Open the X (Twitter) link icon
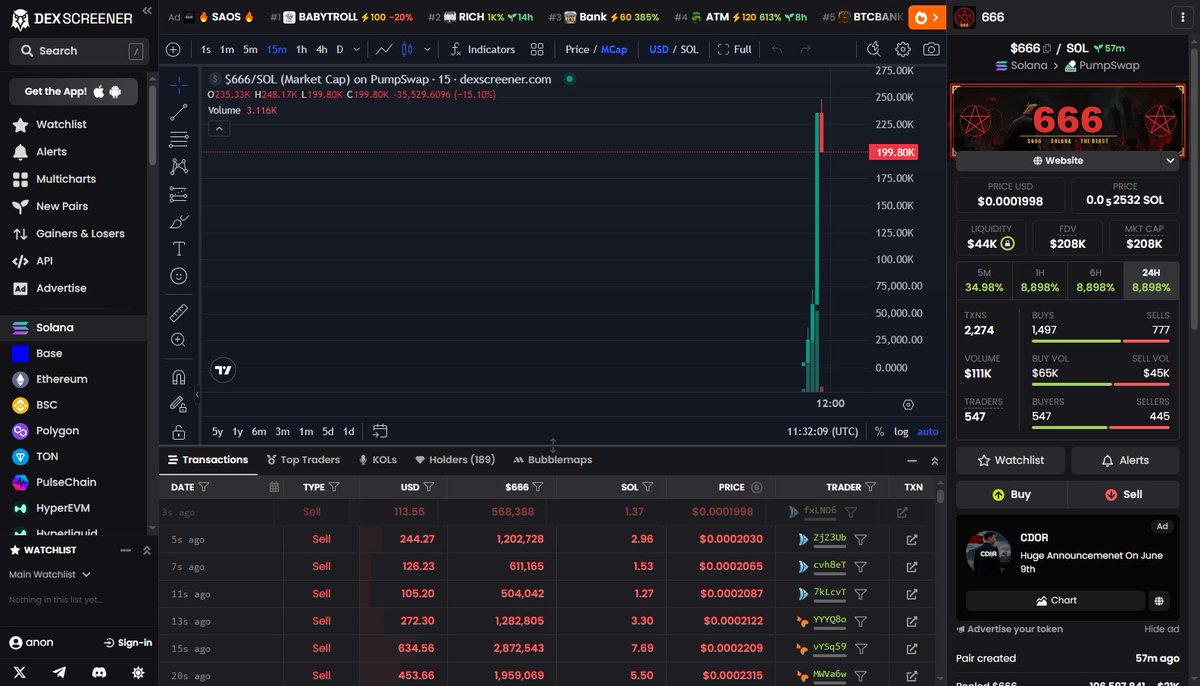 point(21,672)
